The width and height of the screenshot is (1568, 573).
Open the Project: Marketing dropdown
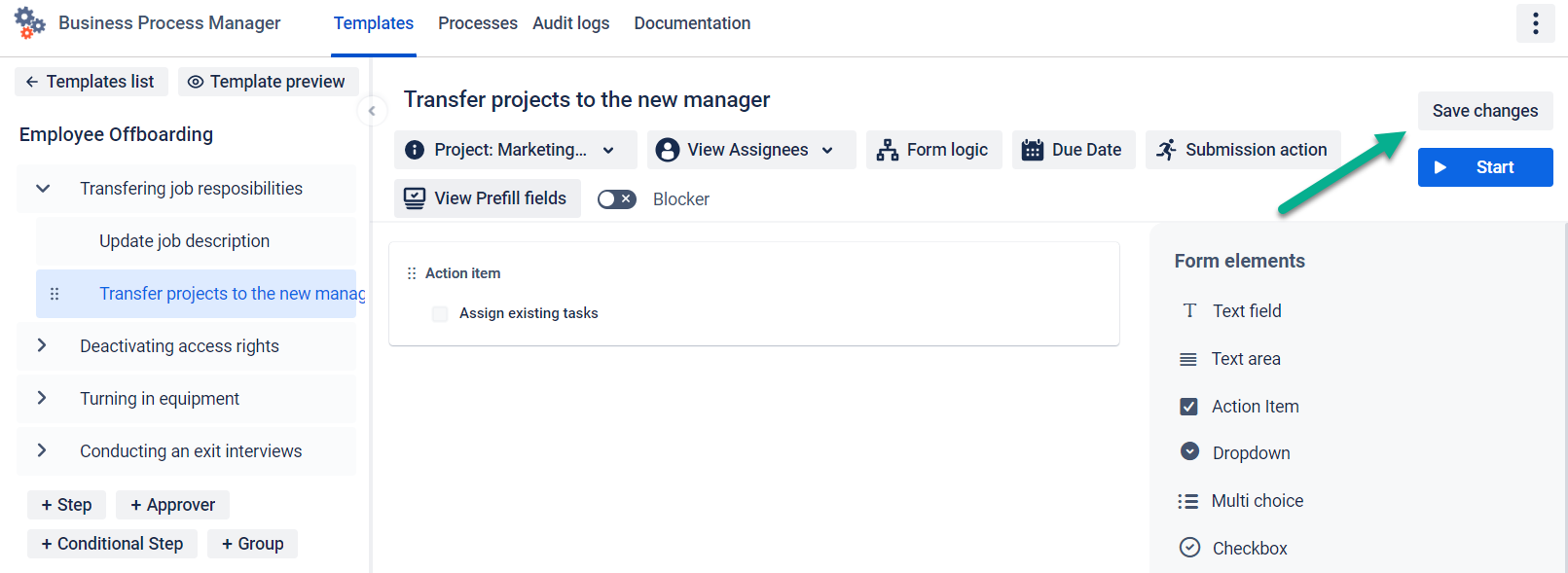point(515,150)
